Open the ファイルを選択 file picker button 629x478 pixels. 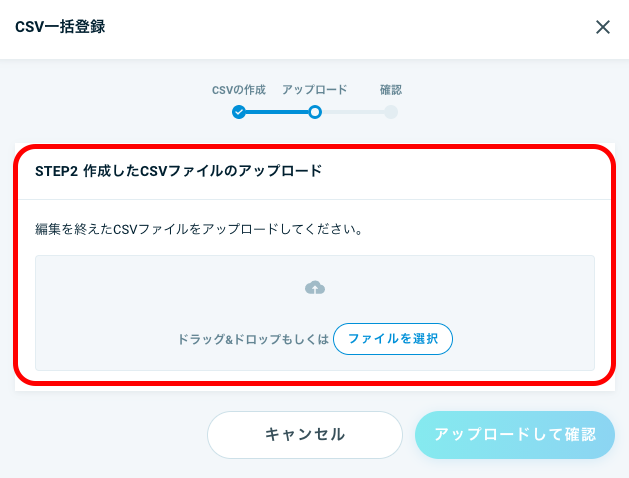[x=393, y=339]
